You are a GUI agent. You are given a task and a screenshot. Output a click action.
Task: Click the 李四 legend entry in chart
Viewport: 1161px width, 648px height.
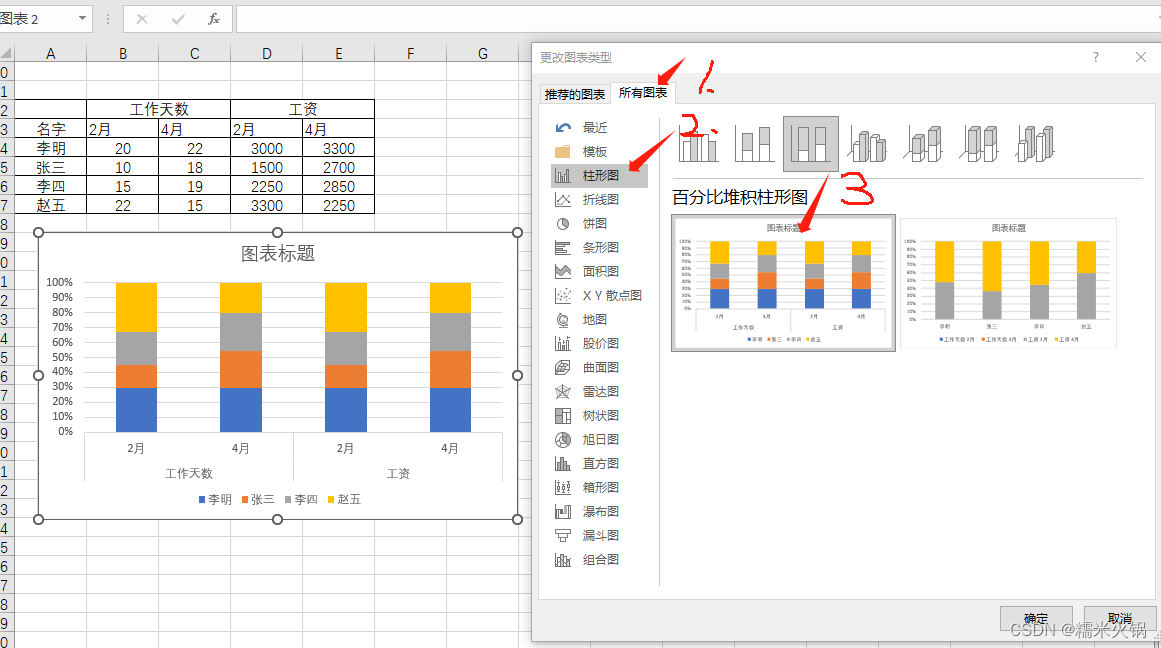point(301,499)
